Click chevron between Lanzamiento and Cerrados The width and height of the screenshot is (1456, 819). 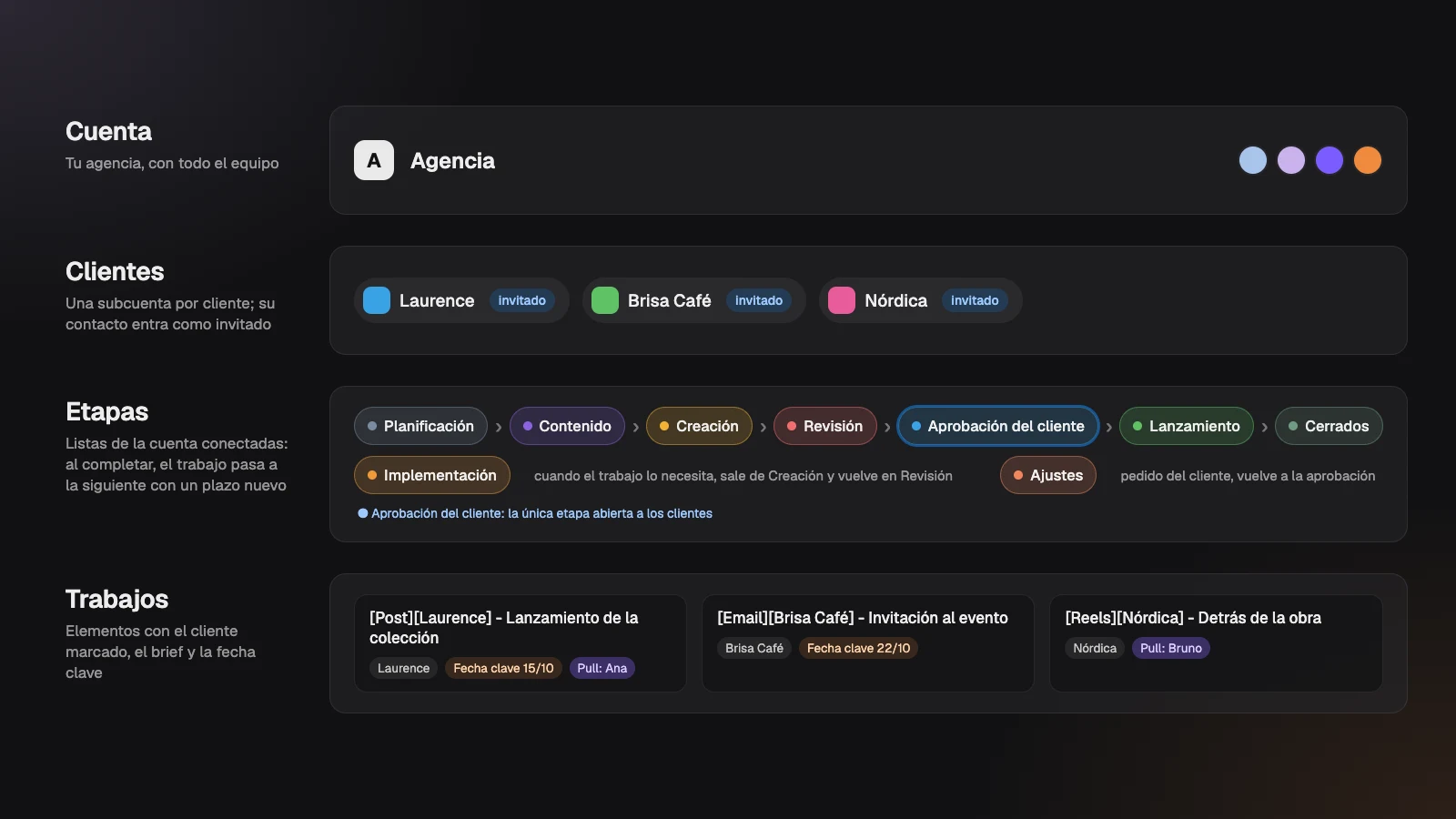click(1265, 427)
